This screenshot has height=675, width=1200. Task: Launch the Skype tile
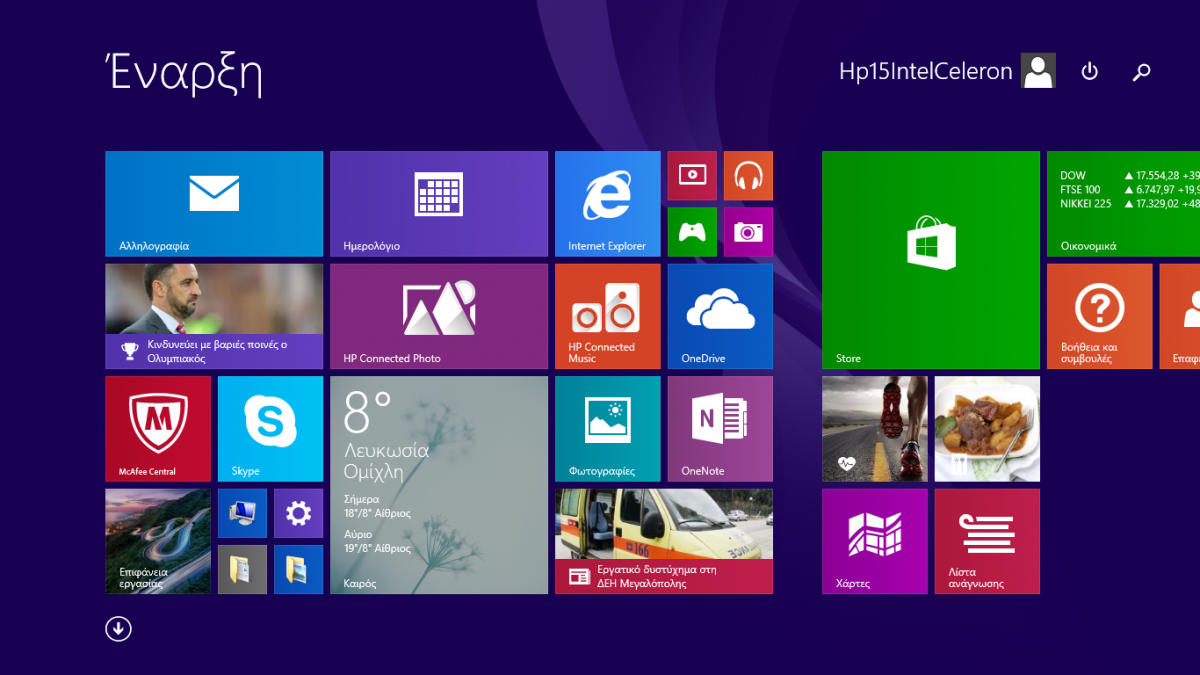pyautogui.click(x=270, y=429)
